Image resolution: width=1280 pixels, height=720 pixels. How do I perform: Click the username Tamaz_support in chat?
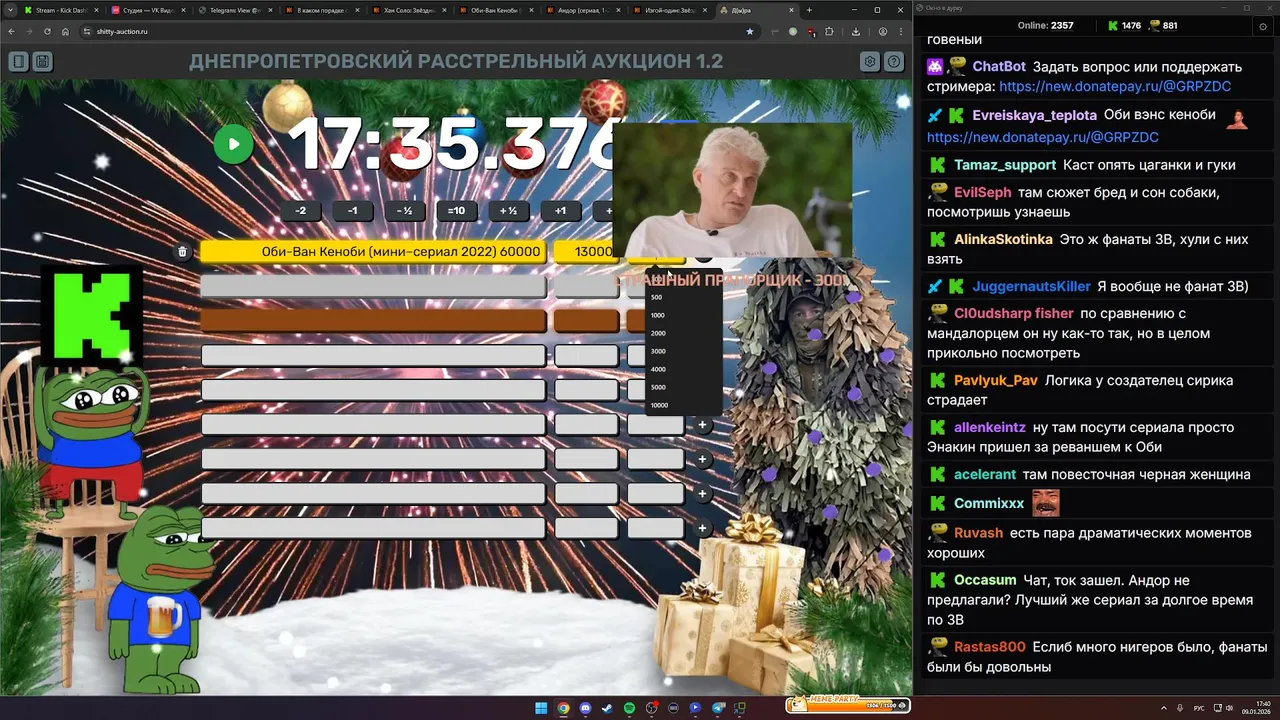tap(1005, 165)
